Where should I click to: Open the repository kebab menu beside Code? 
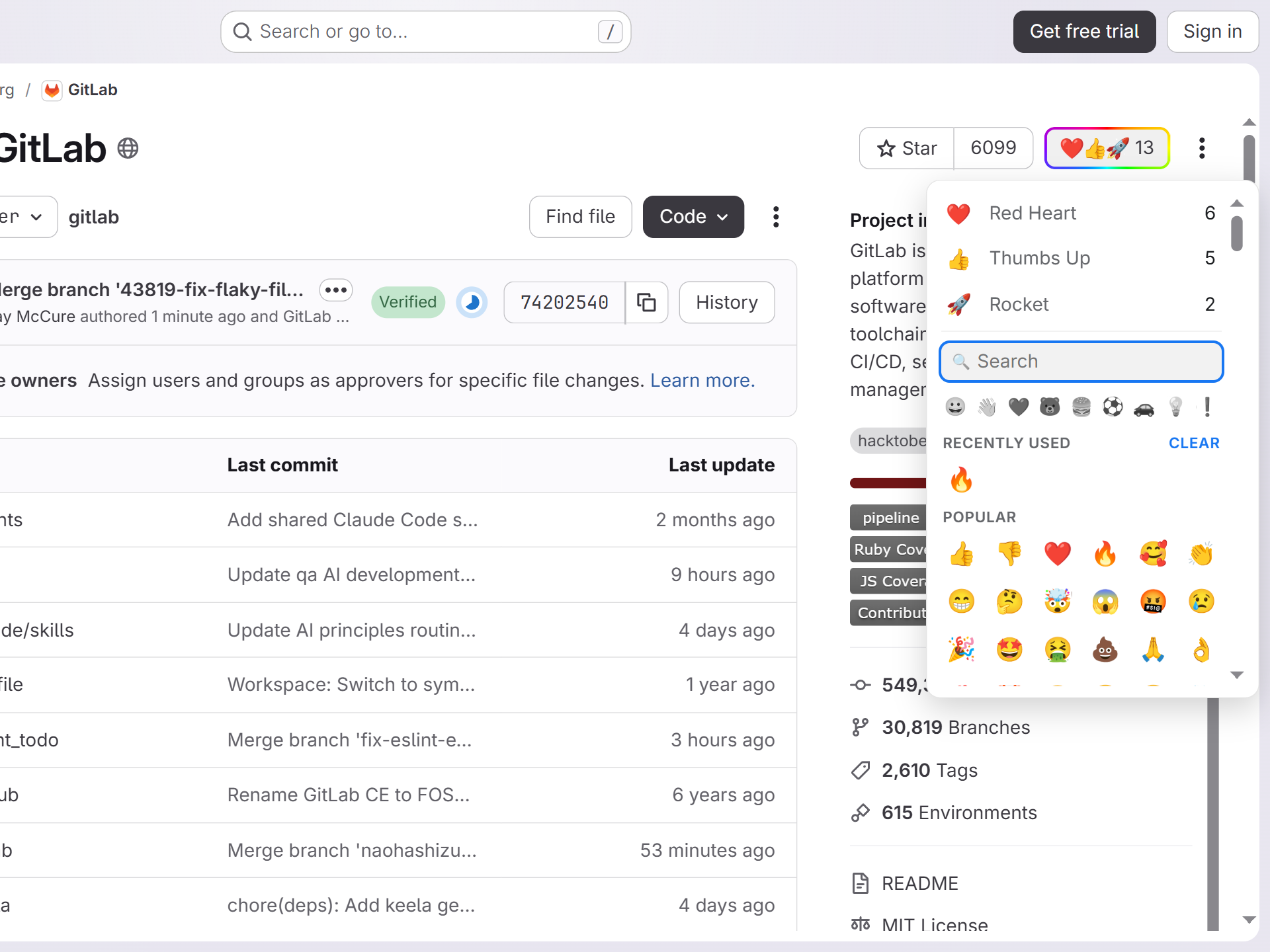tap(776, 216)
